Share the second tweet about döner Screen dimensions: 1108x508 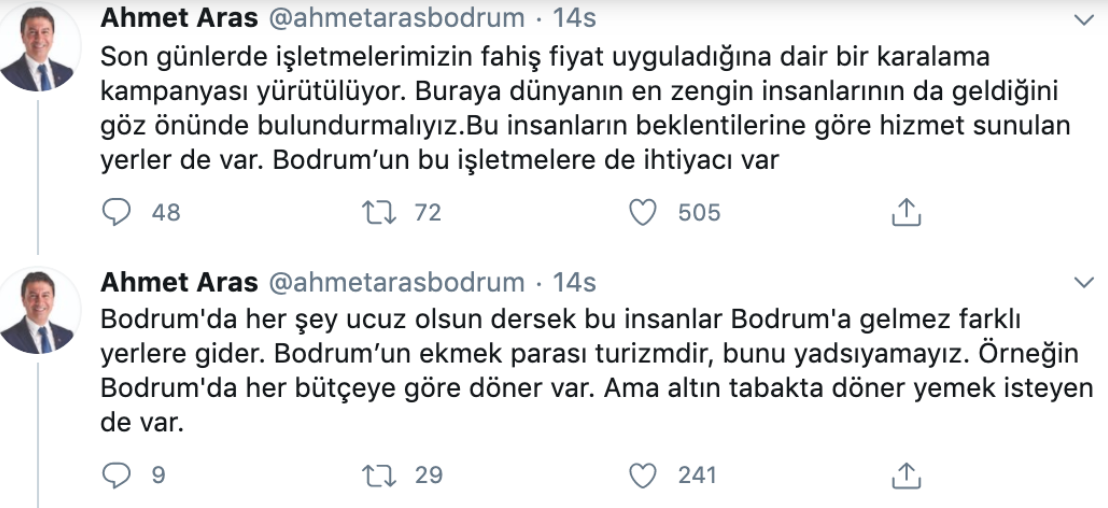click(905, 474)
